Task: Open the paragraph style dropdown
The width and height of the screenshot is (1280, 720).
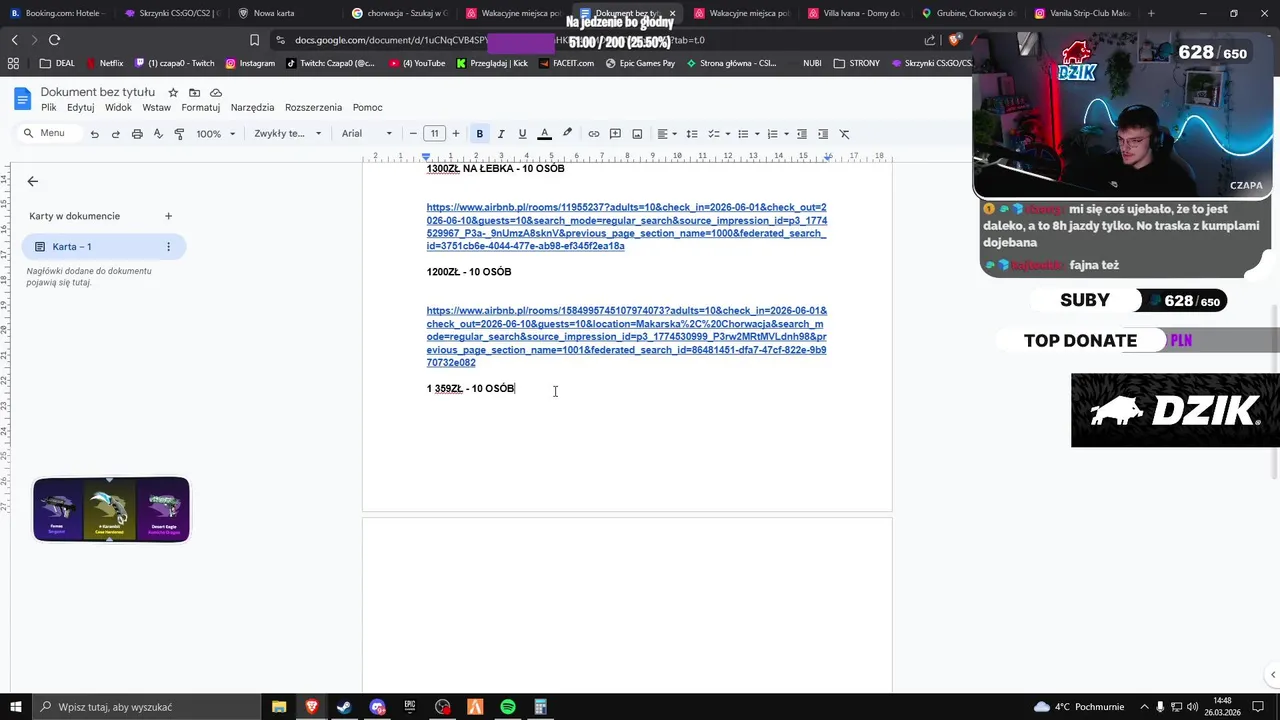Action: (288, 134)
